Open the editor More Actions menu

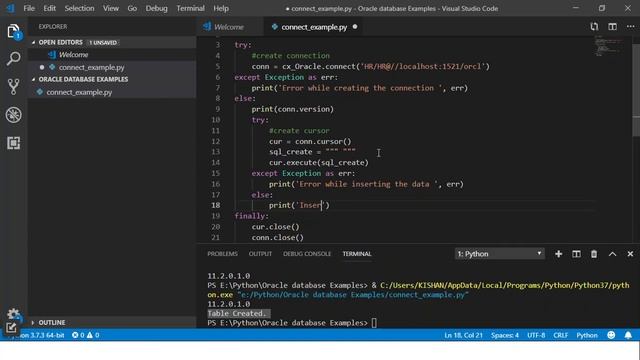(630, 27)
